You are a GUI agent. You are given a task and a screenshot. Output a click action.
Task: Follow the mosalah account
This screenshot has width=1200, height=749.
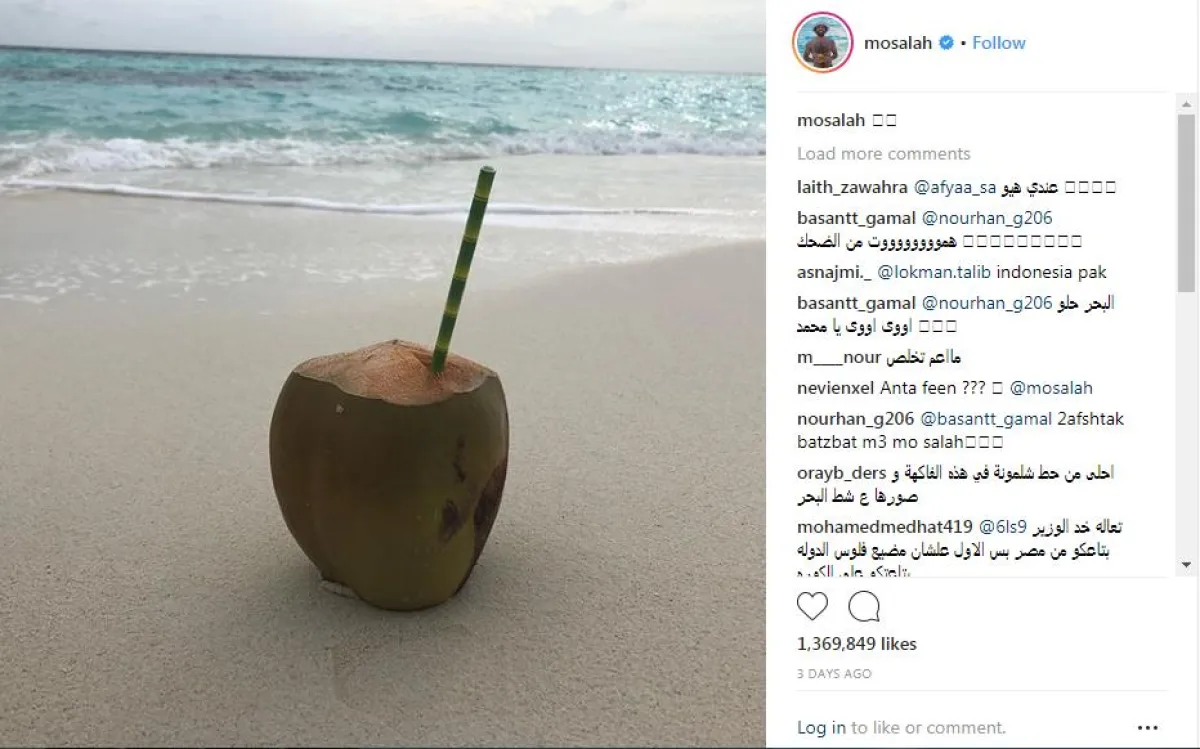point(999,43)
